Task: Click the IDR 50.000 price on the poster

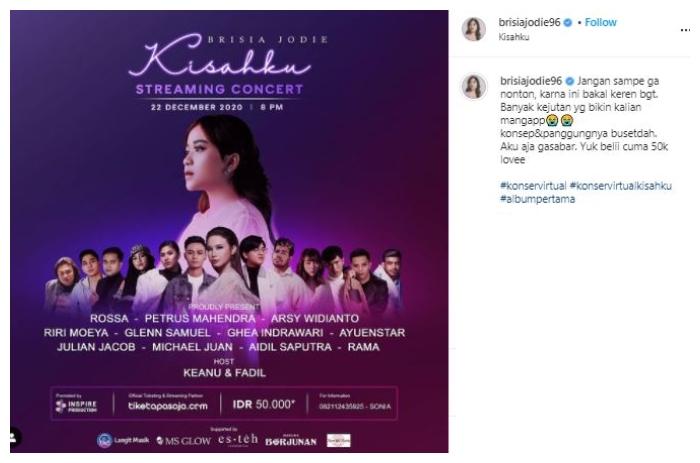Action: (263, 405)
